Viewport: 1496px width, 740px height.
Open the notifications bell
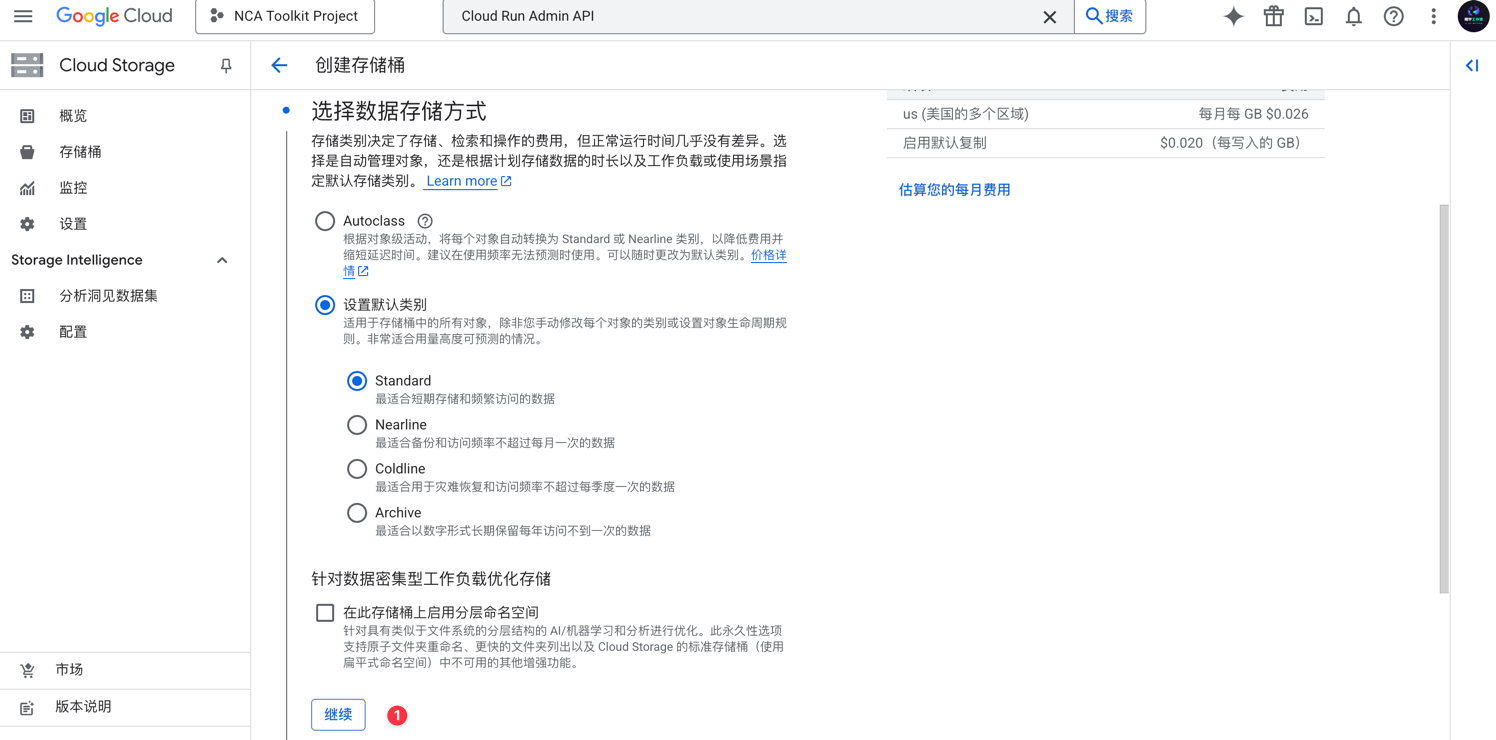[x=1353, y=16]
